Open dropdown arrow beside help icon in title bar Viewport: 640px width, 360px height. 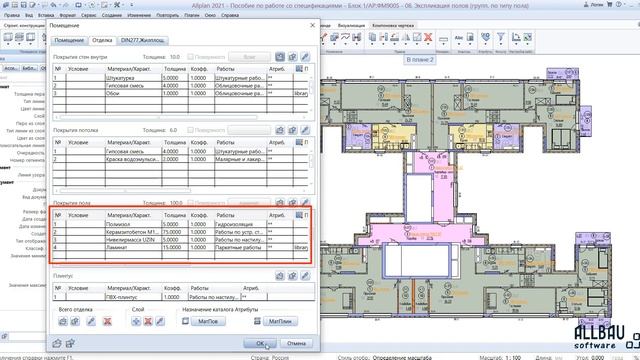625,5
